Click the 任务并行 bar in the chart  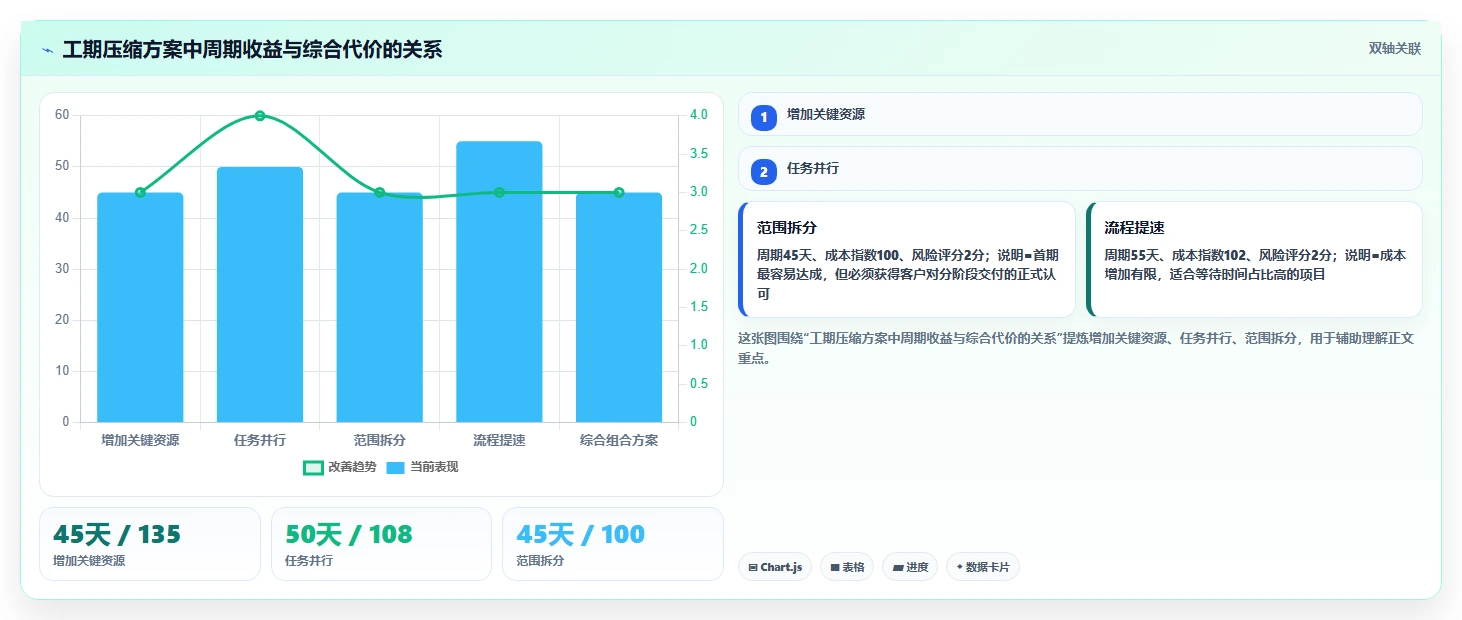tap(260, 294)
